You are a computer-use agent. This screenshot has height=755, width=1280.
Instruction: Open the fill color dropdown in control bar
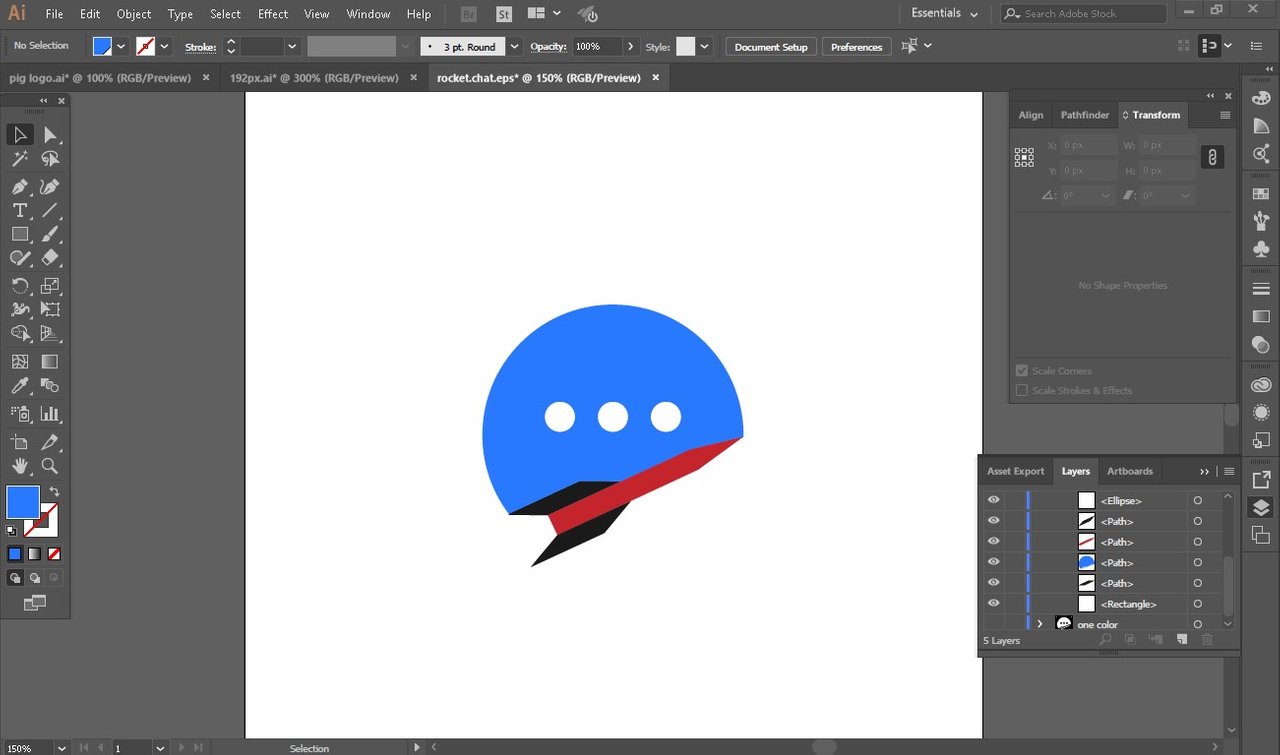coord(122,46)
